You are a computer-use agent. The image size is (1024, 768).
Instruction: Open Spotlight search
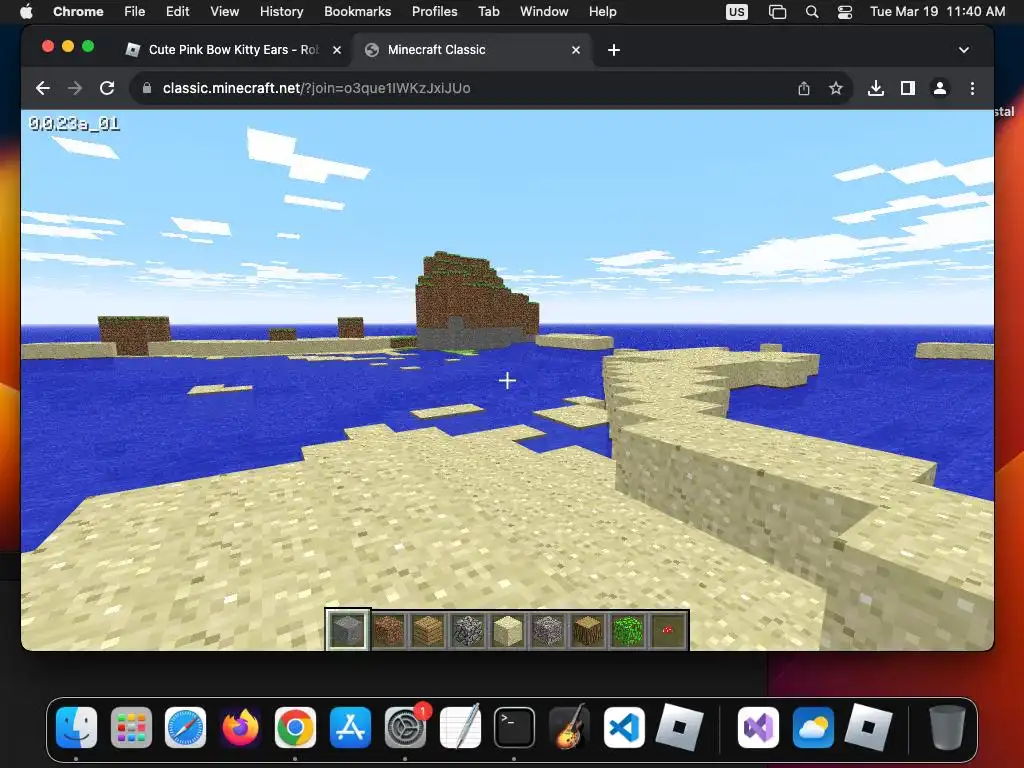[x=812, y=12]
